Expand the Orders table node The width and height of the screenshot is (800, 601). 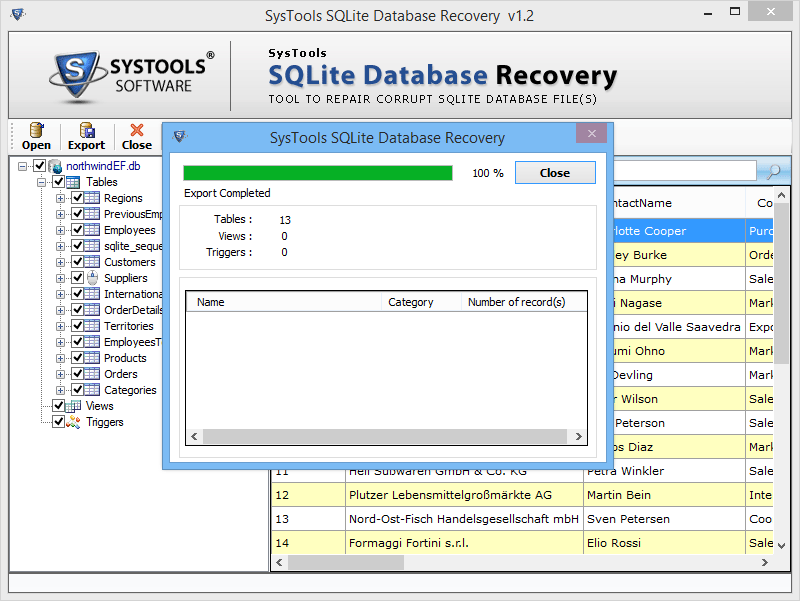pyautogui.click(x=60, y=374)
